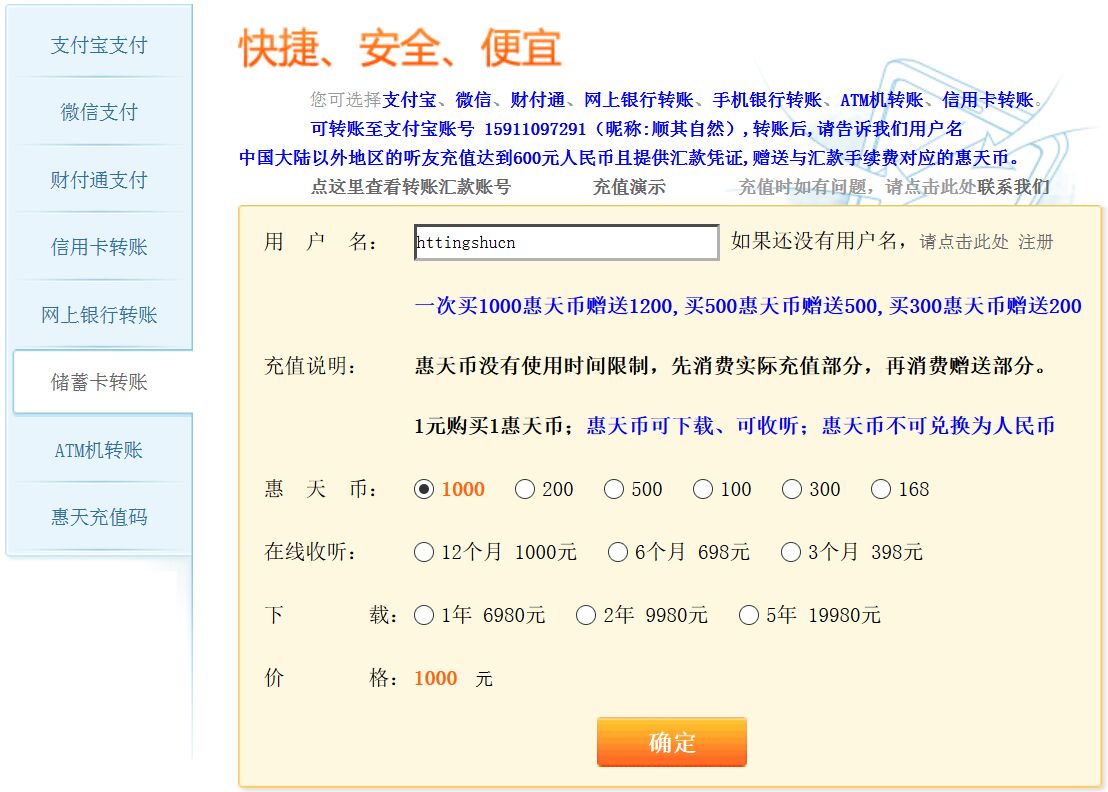
Task: Select the 168 惠天币 option
Action: (880, 489)
